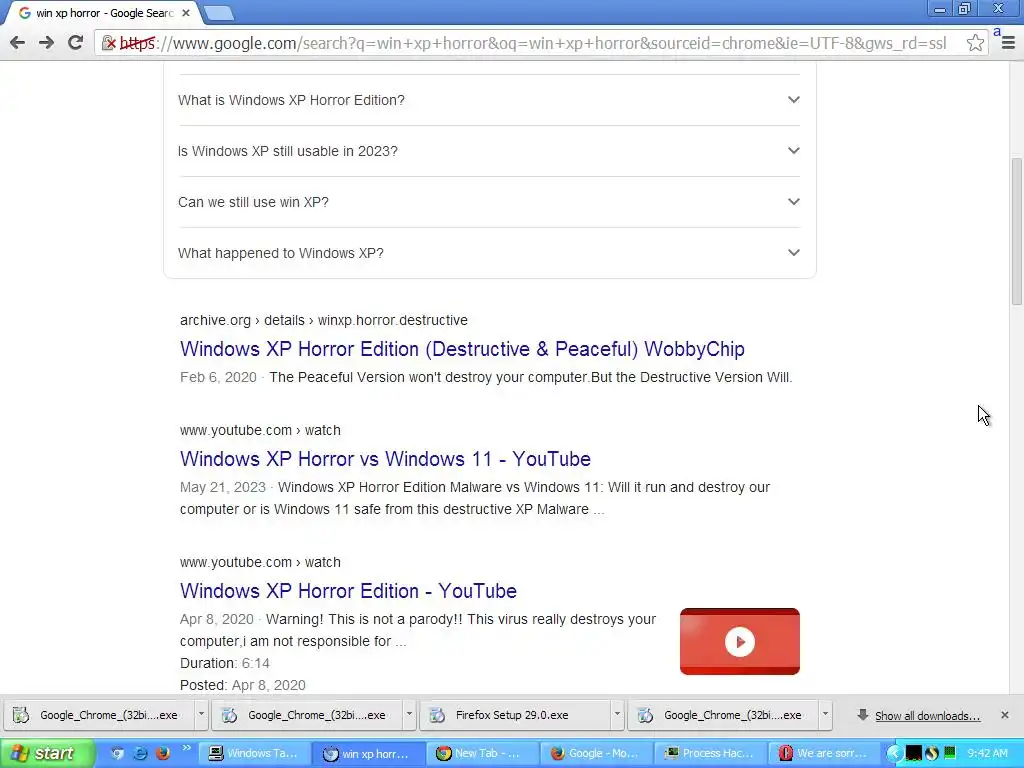Click the archive.org breadcrumb text
The width and height of the screenshot is (1024, 768).
click(x=324, y=320)
